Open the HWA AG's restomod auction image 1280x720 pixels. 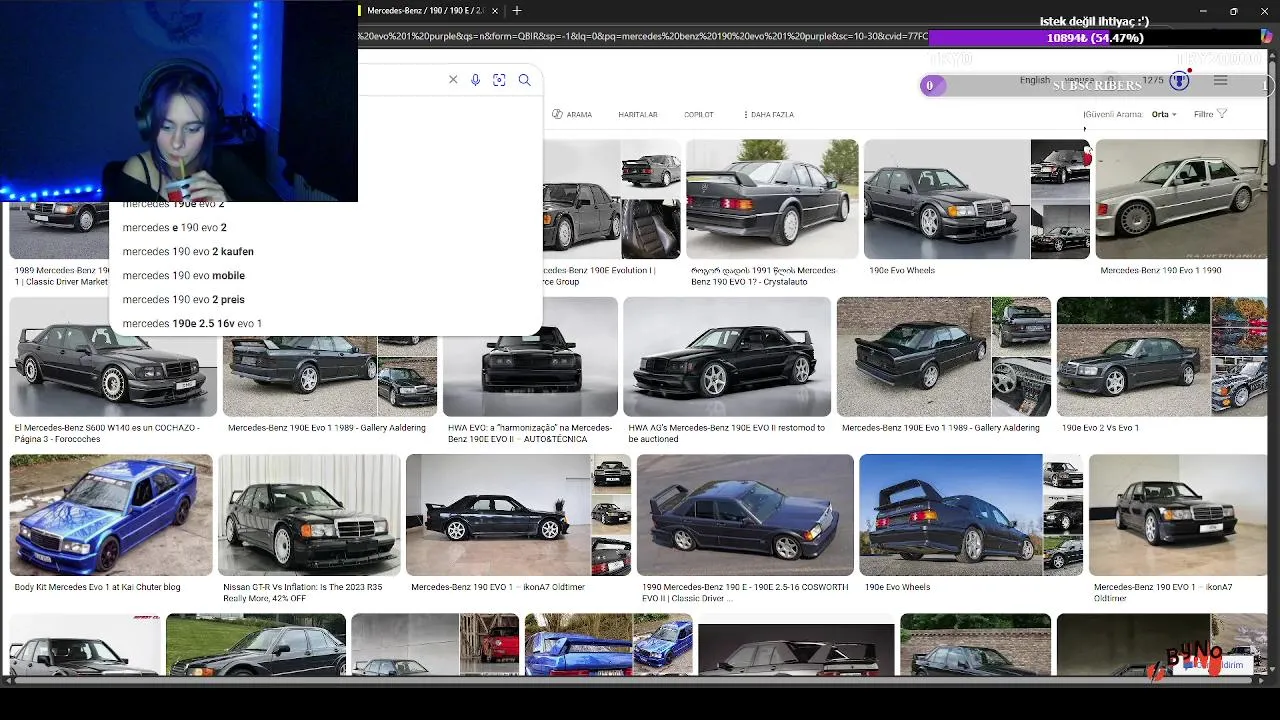[727, 356]
